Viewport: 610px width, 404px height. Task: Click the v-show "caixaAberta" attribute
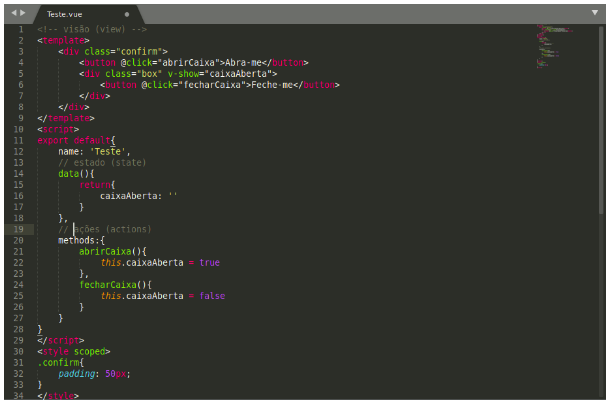pyautogui.click(x=220, y=74)
